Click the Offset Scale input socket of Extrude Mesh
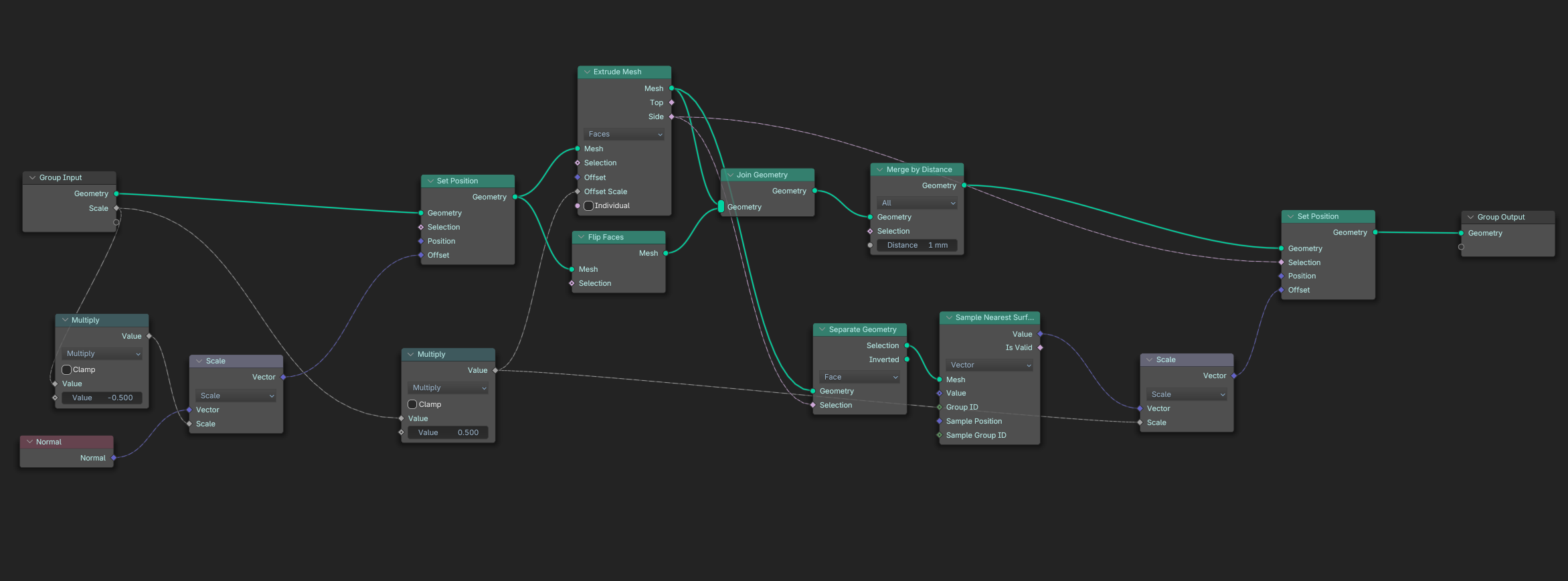The image size is (1568, 581). pos(578,192)
